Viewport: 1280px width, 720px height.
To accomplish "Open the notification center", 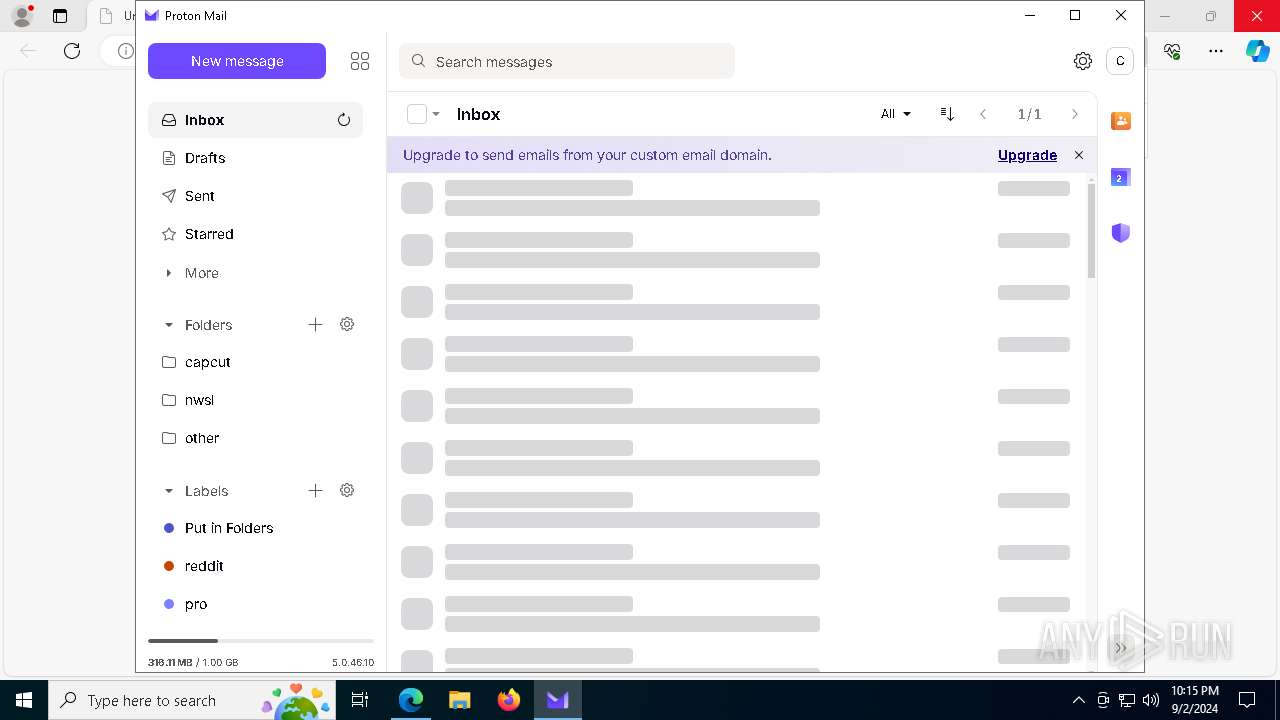I will 1247,700.
